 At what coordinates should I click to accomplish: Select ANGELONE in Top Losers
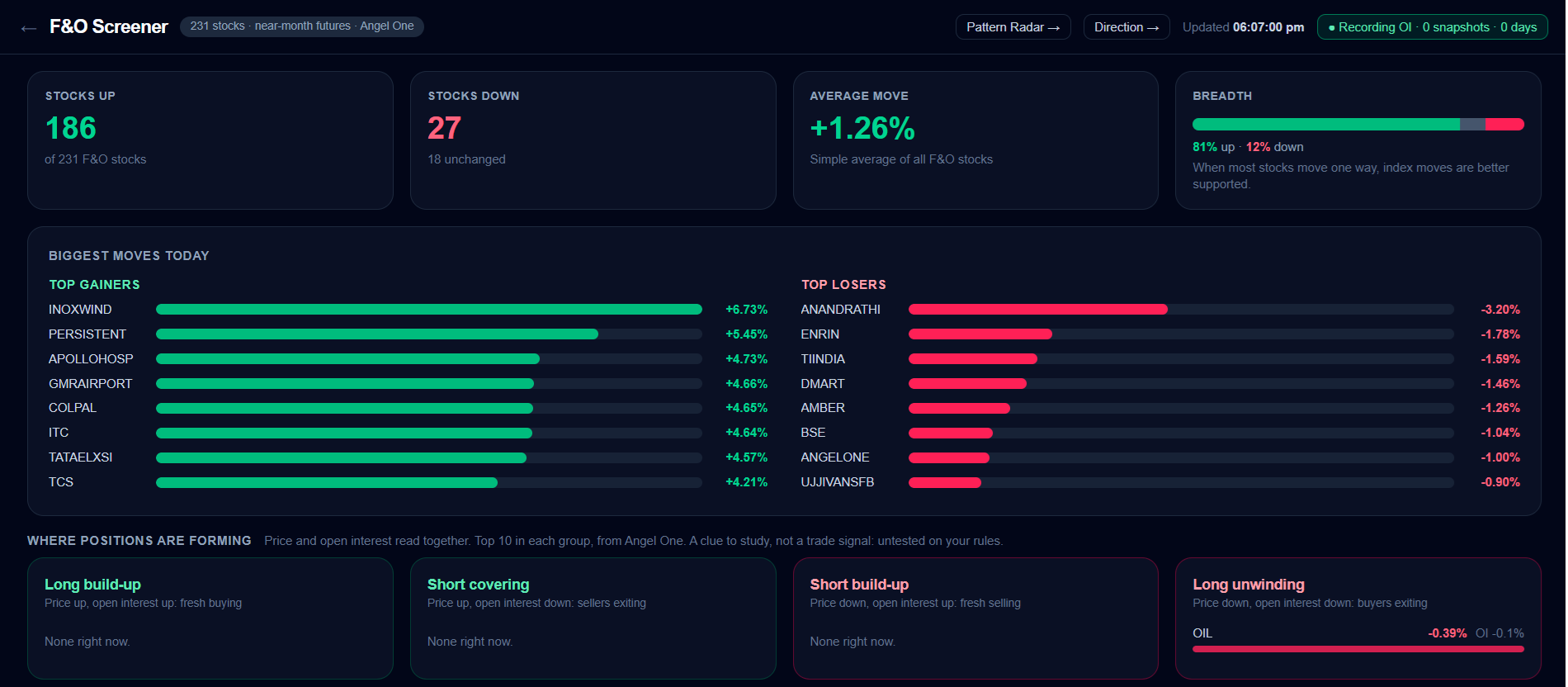click(x=835, y=457)
